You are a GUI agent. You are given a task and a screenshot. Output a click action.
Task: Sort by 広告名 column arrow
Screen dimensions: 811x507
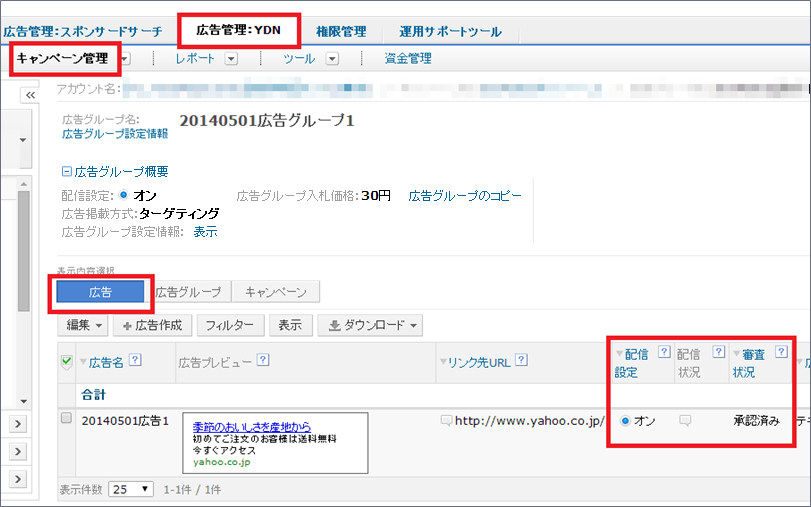coord(83,362)
